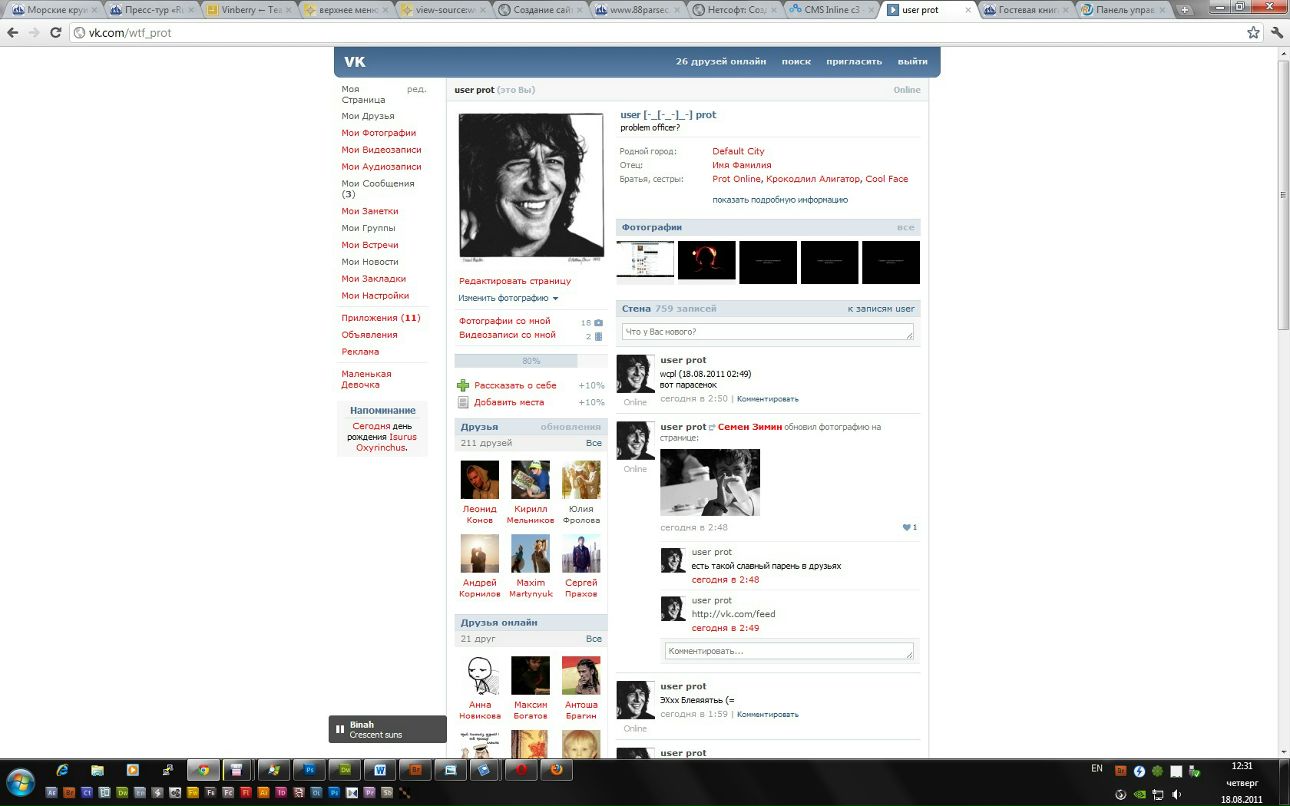Click the 80% profile completion bar
The width and height of the screenshot is (1290, 806).
point(531,360)
